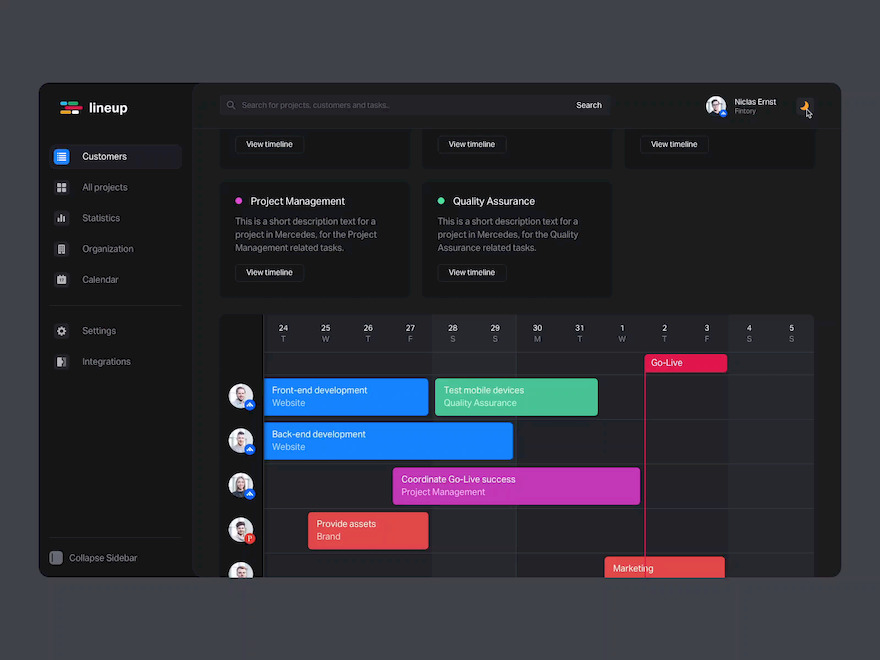Click the Search button
The height and width of the screenshot is (660, 880).
coord(589,105)
